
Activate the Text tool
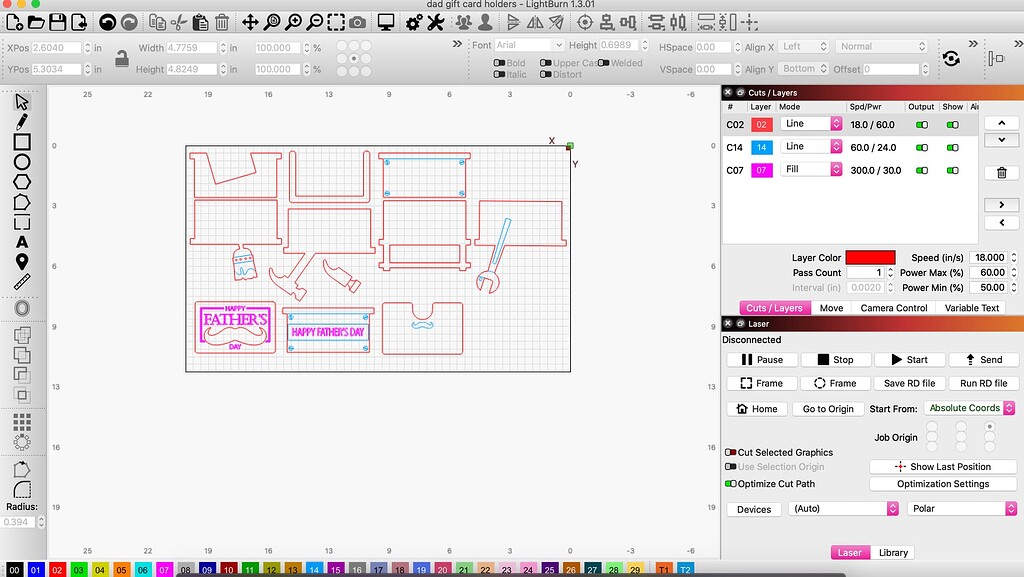[21, 243]
